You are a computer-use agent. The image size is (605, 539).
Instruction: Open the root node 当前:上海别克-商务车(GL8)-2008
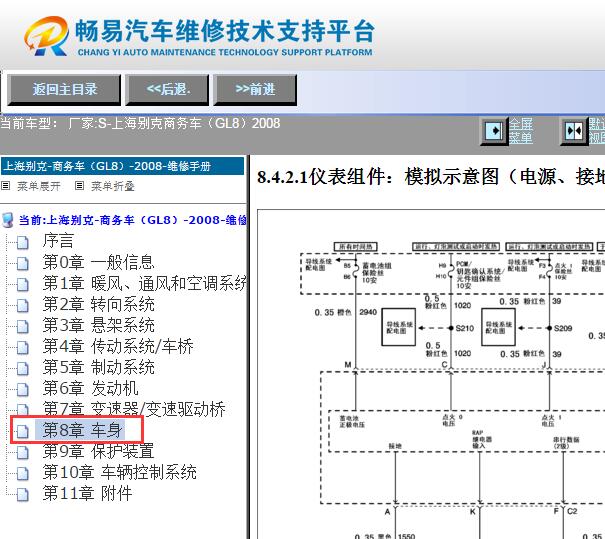tap(133, 220)
